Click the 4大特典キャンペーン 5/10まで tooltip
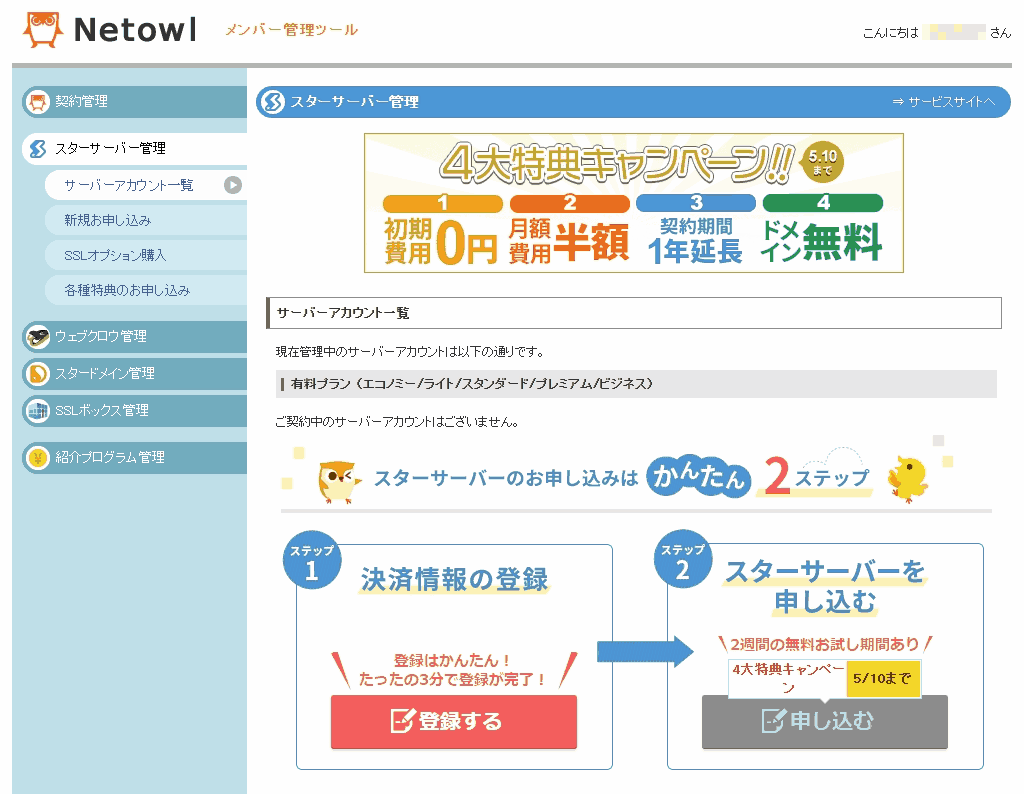 (825, 679)
